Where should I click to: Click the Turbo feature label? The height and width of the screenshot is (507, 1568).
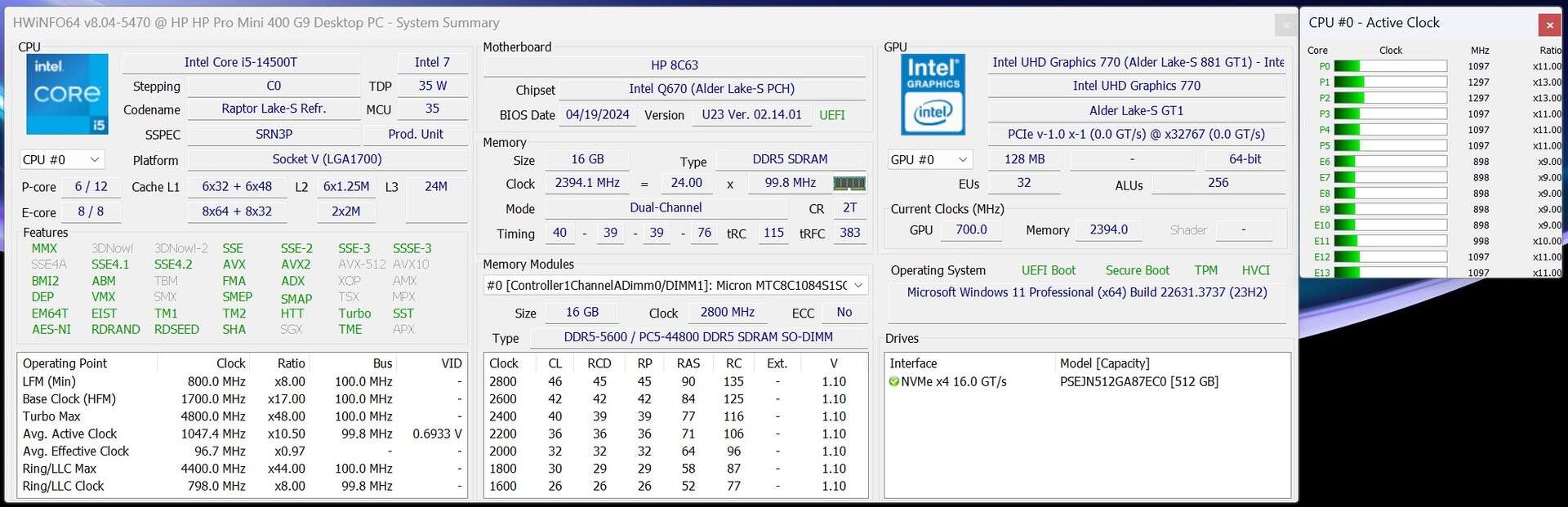[x=354, y=314]
